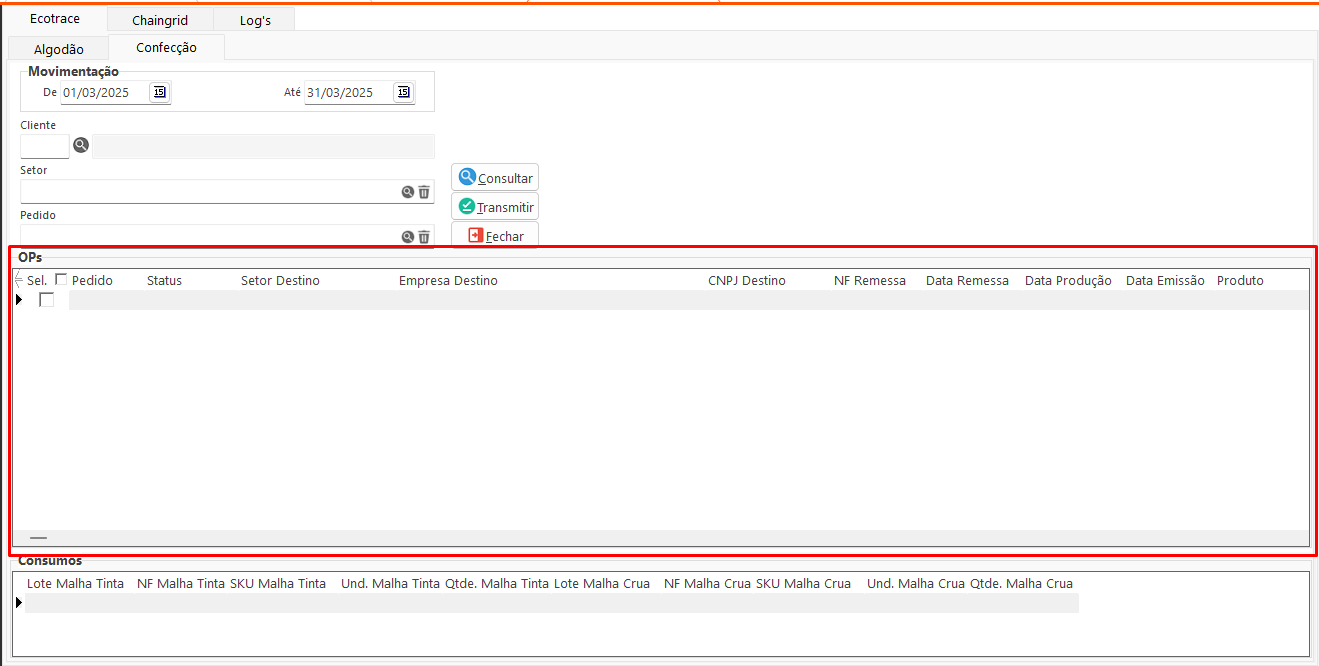1319x666 pixels.
Task: Click the Cliente code input field
Action: coord(45,146)
